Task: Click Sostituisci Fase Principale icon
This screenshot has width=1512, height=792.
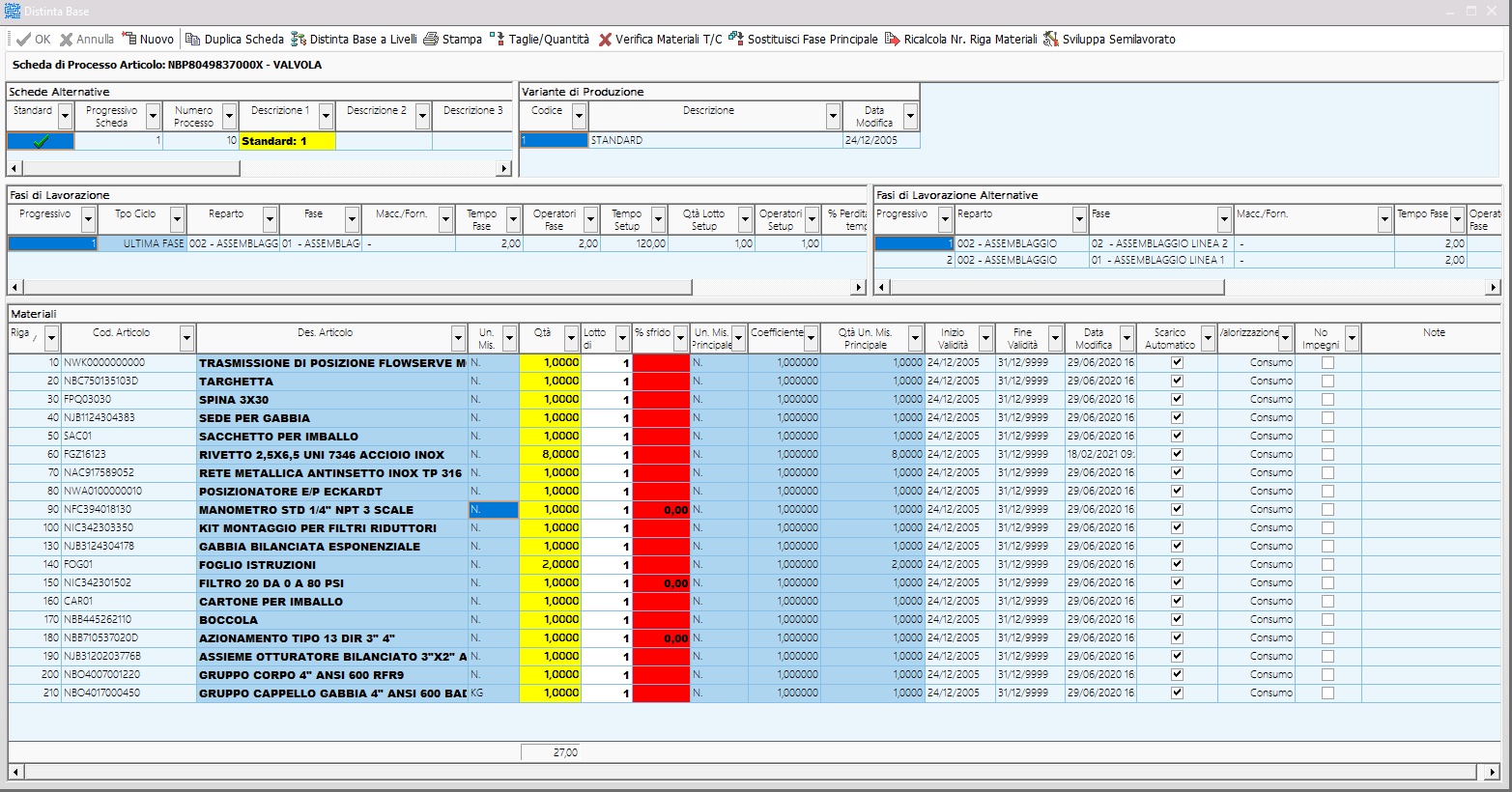Action: 736,40
